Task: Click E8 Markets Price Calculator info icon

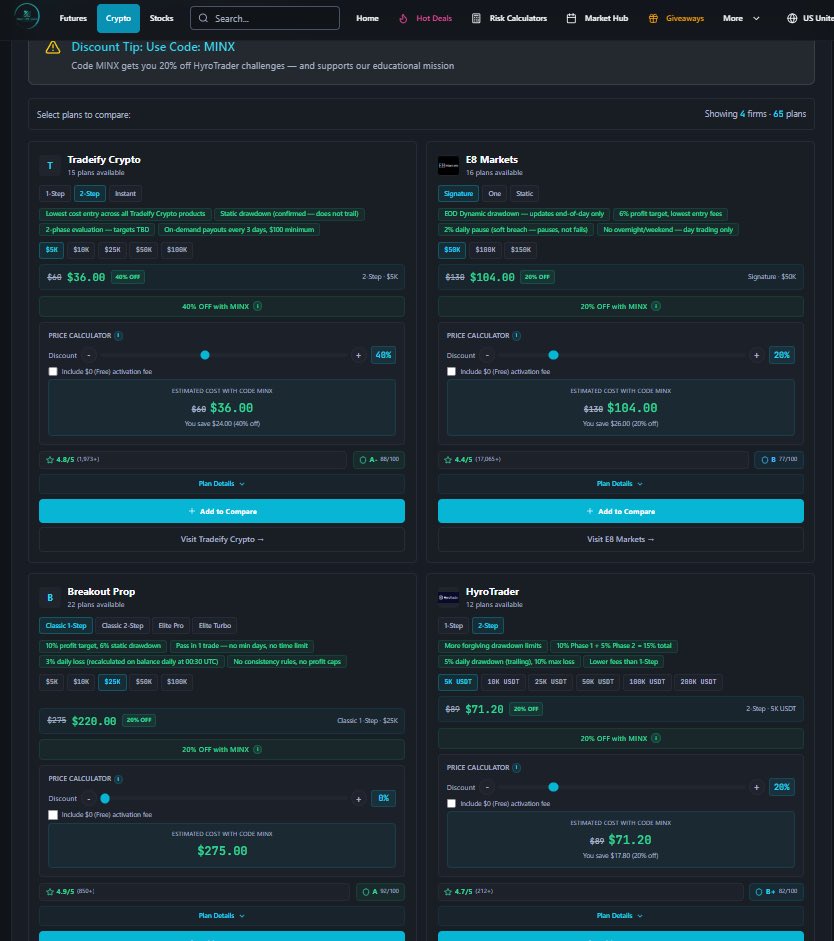Action: tap(517, 335)
